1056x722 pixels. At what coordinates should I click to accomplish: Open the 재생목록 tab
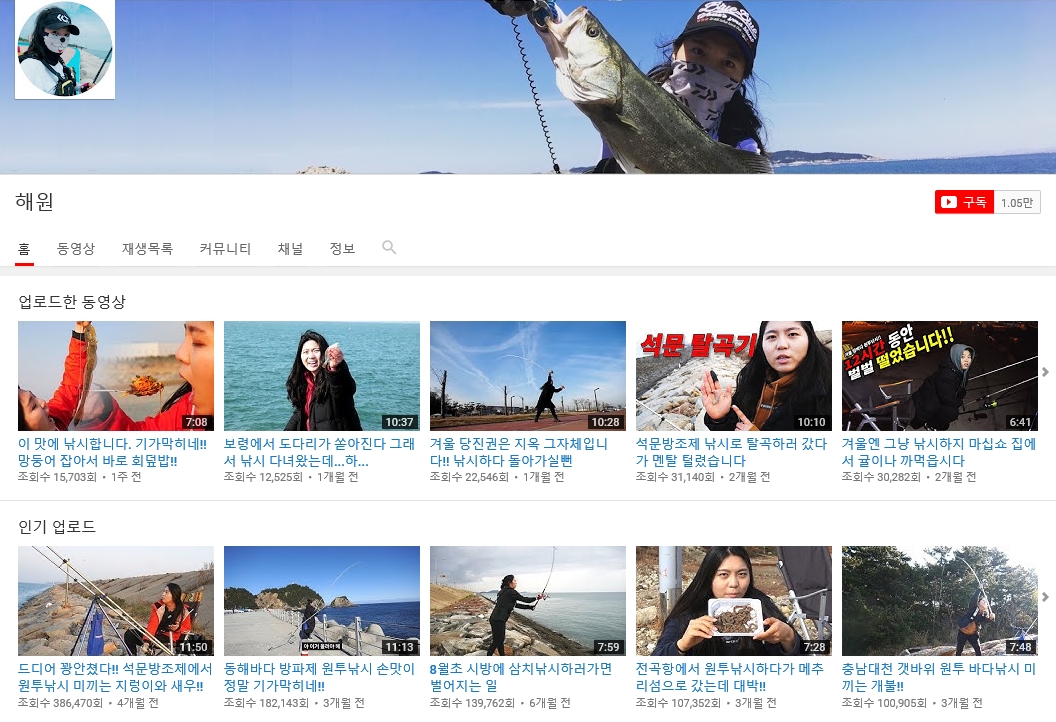pos(147,249)
